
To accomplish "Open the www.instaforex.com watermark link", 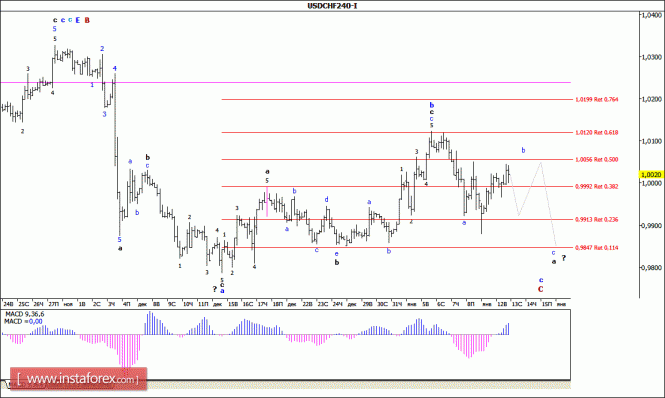I will point(78,378).
